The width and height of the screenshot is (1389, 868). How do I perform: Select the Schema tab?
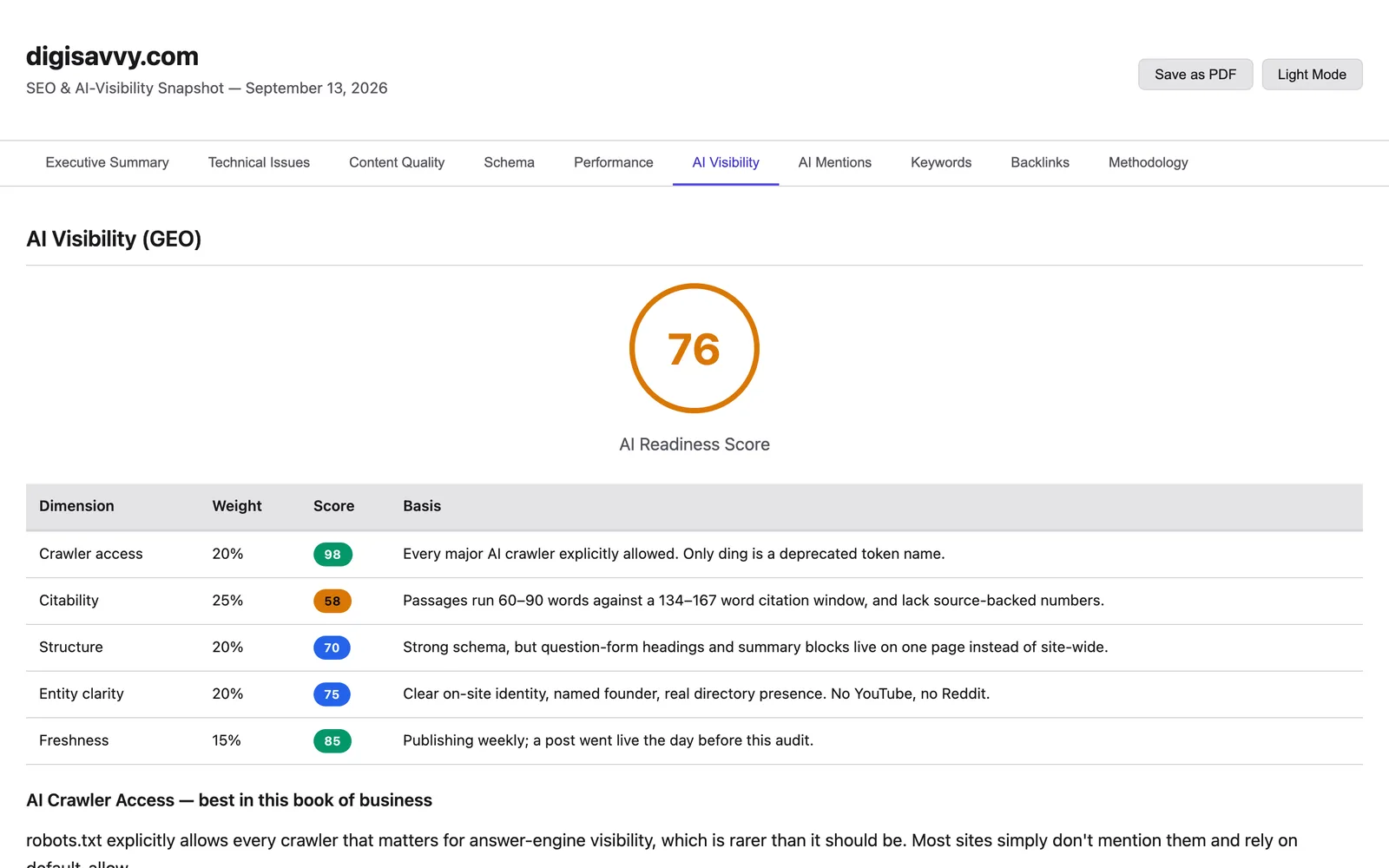coord(509,162)
